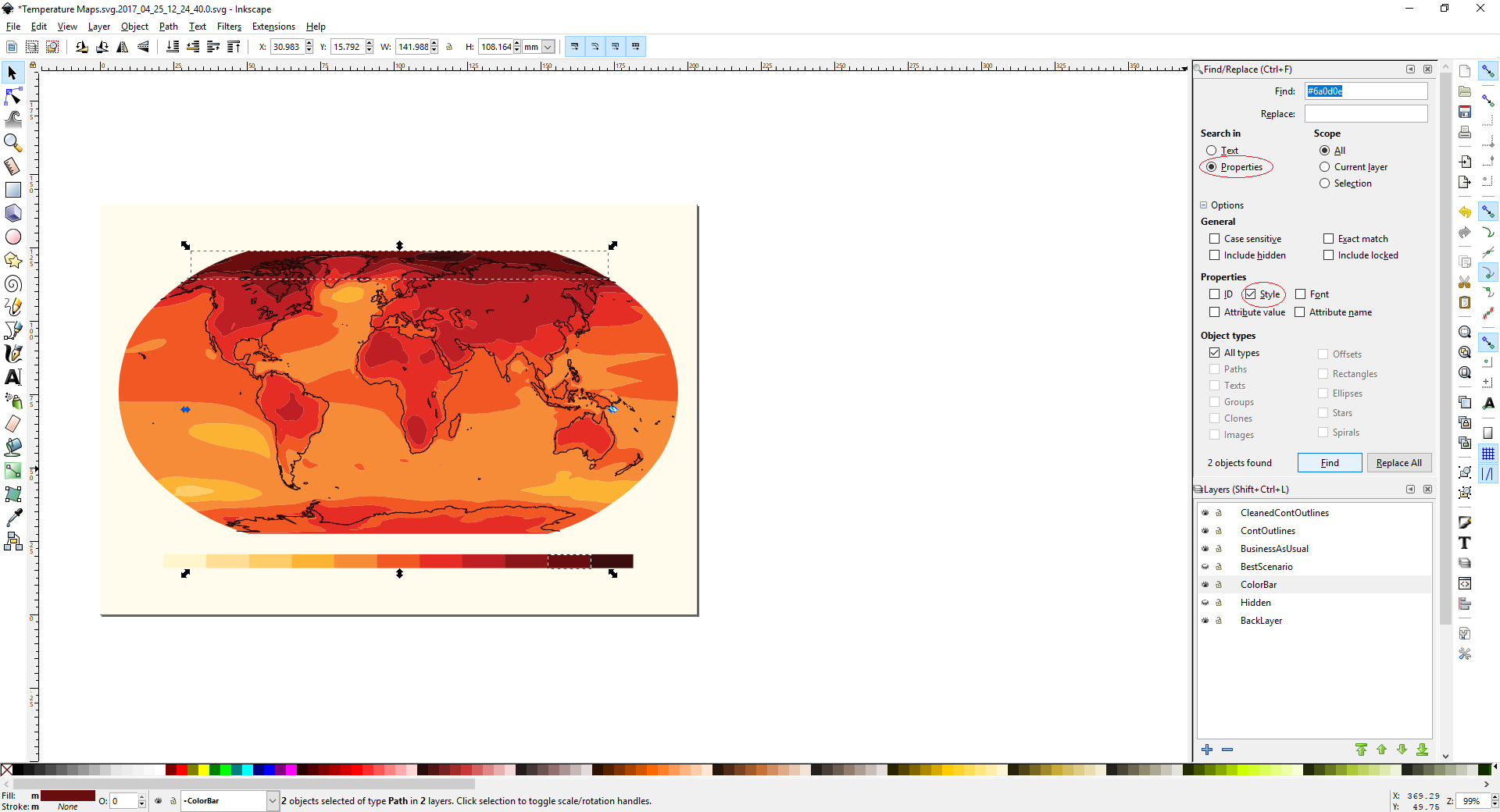Click the Replace text input field
1500x812 pixels.
1366,114
